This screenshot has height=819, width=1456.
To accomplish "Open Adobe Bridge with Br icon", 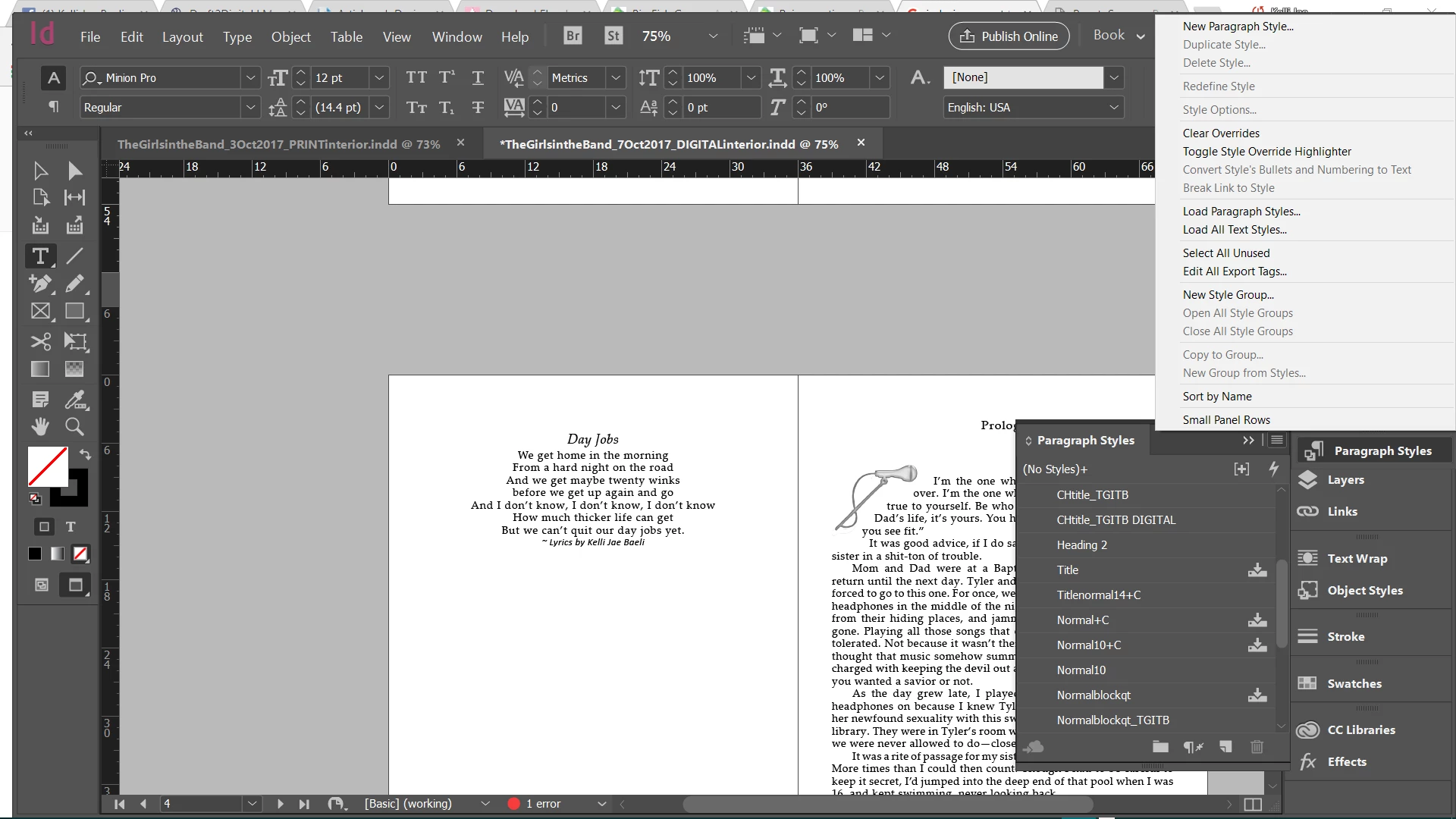I will [573, 36].
